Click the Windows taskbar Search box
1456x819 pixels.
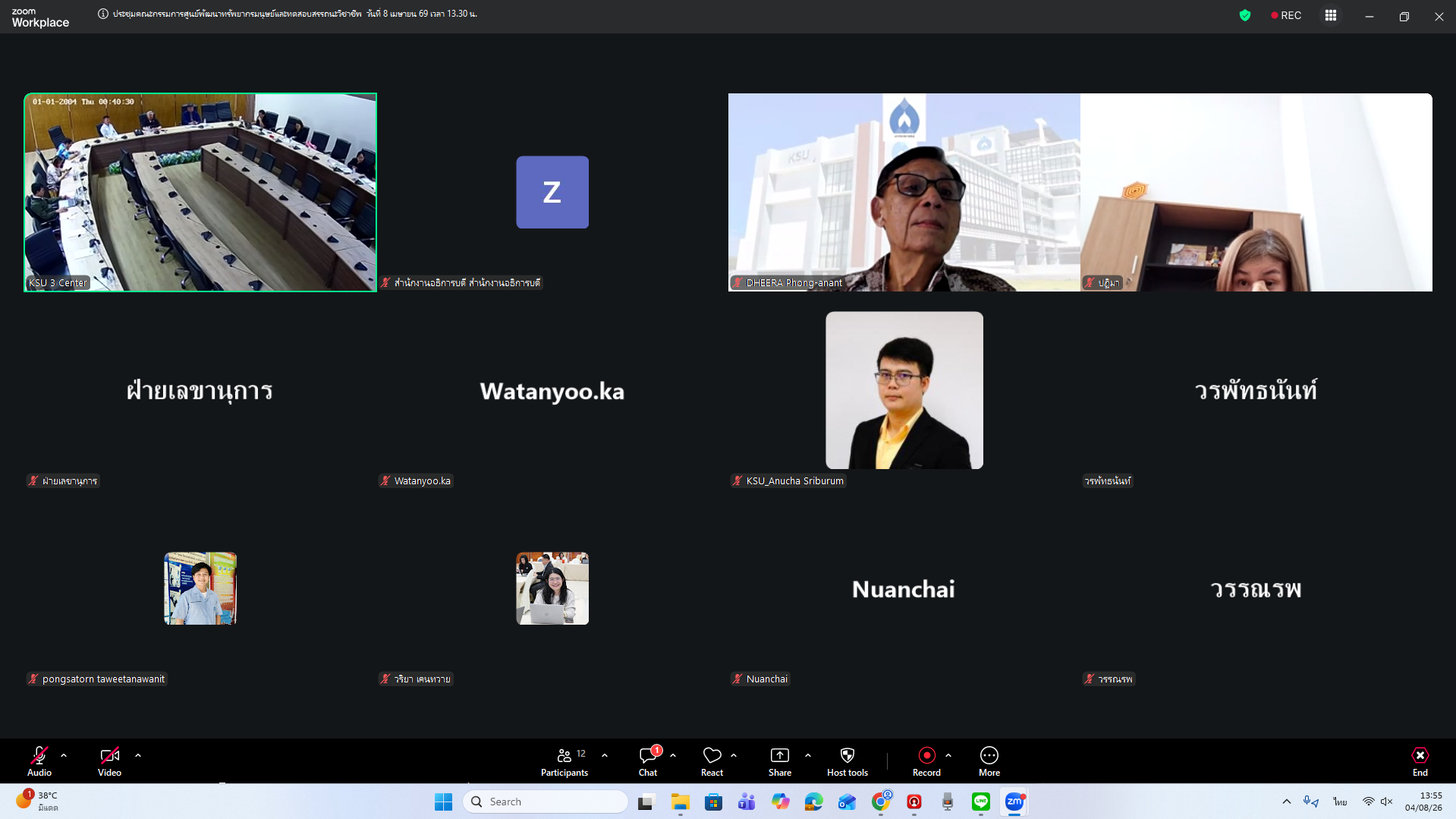pyautogui.click(x=546, y=802)
